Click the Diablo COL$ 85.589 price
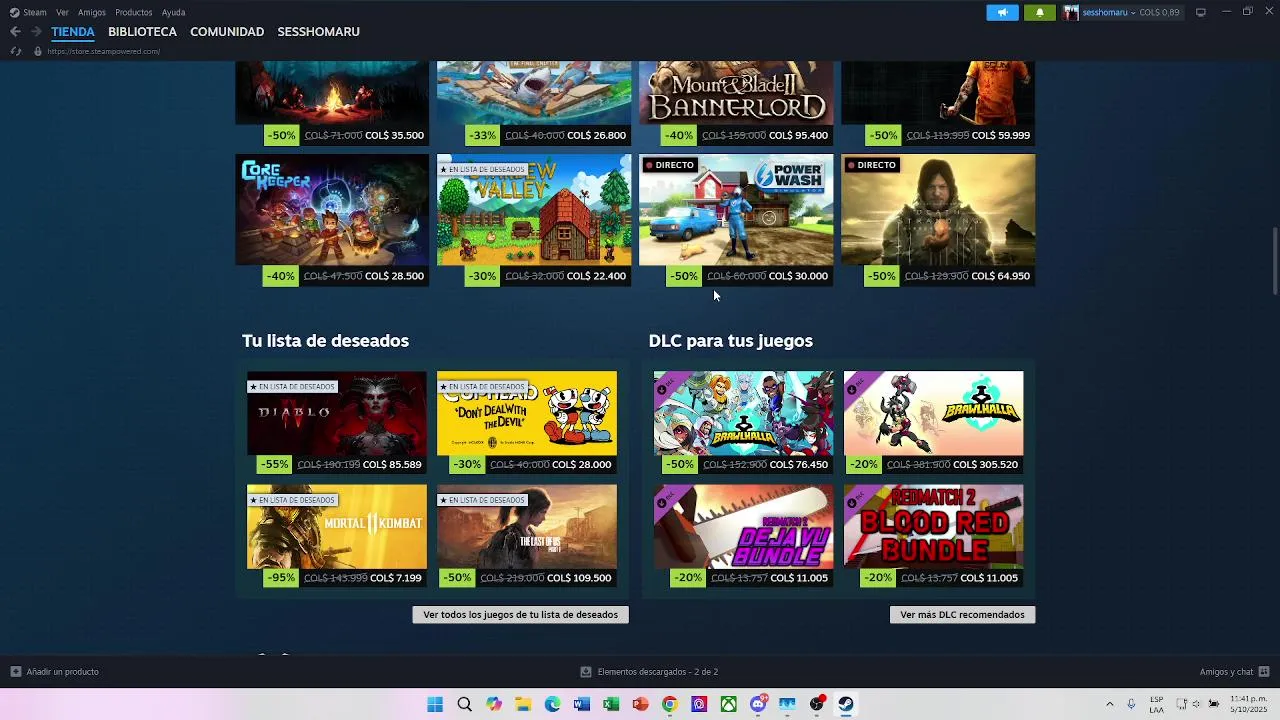 coord(392,464)
